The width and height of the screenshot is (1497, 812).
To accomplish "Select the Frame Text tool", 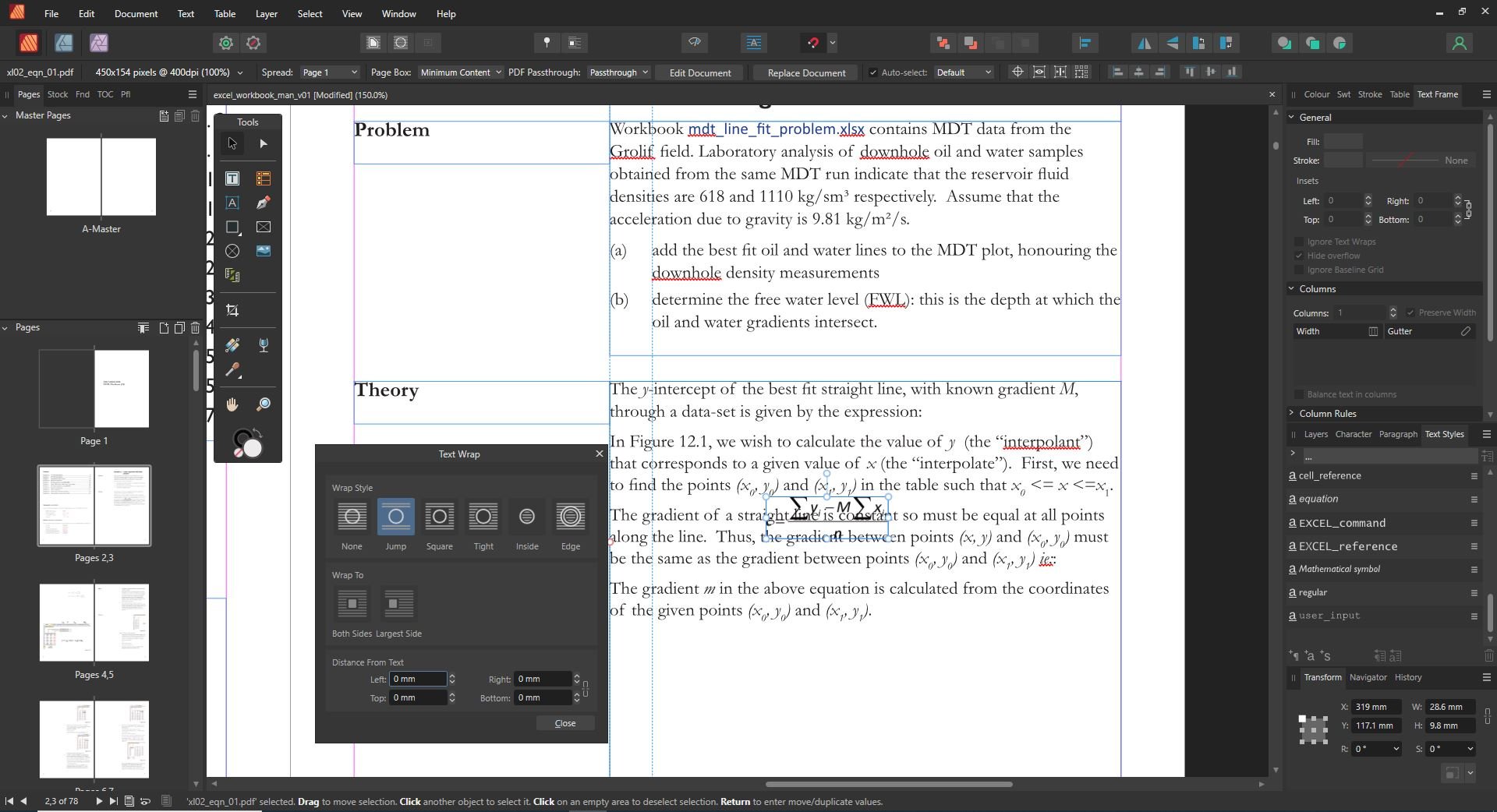I will [232, 178].
